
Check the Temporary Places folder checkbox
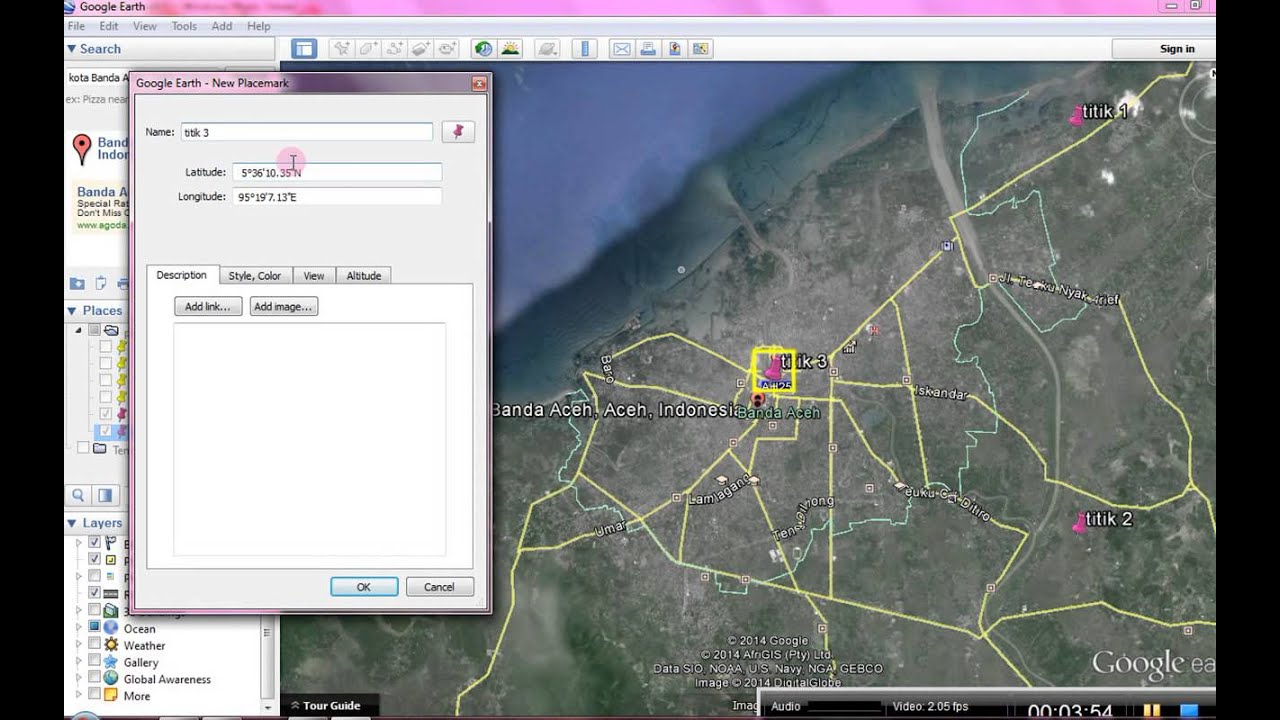coord(83,448)
